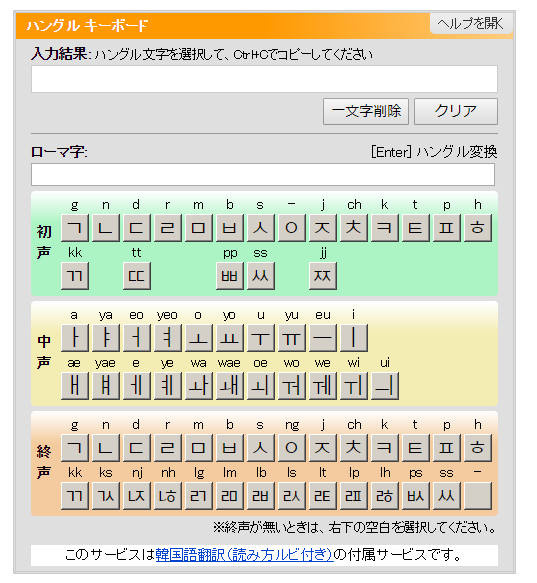537x583 pixels.
Task: Click initial consonant ㅌ (t) key
Action: tap(416, 228)
